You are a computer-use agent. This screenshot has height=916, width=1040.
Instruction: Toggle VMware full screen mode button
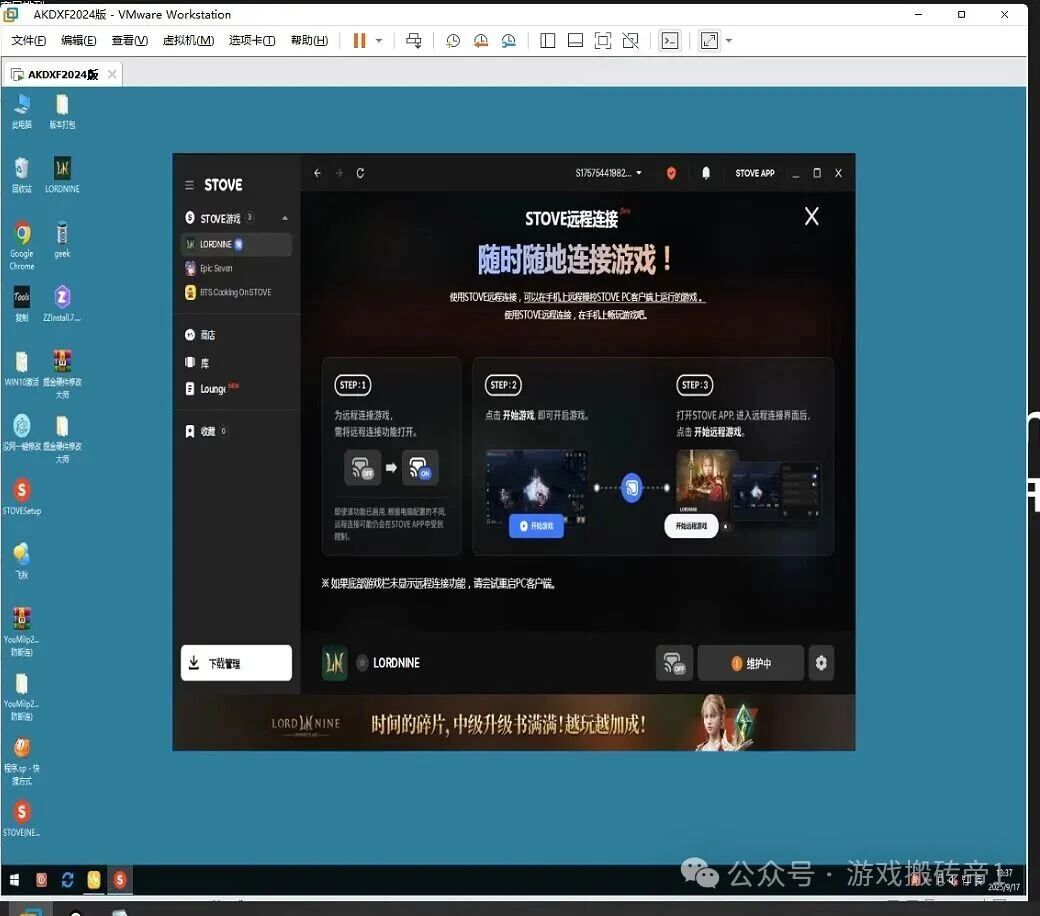(709, 41)
